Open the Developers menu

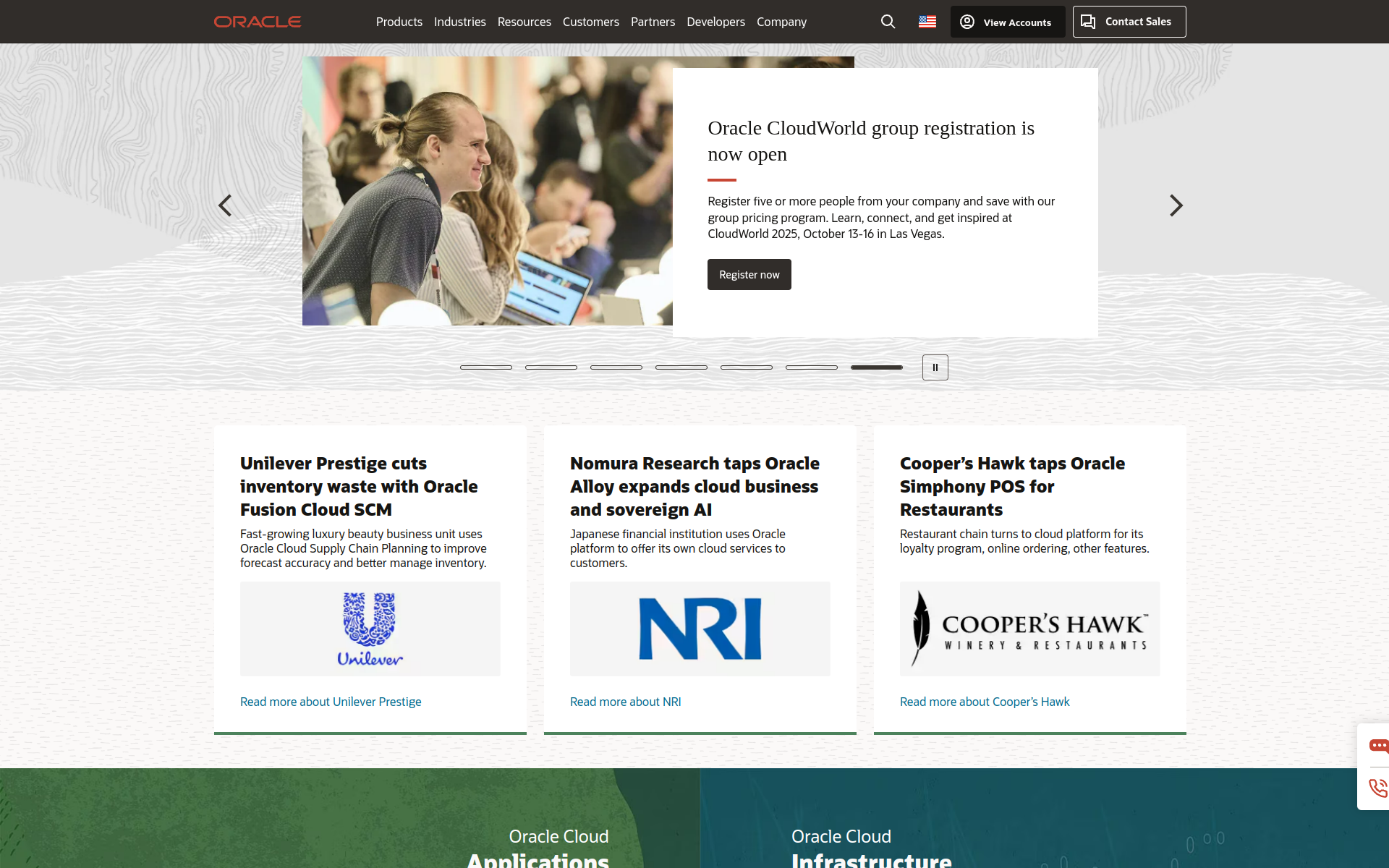[x=715, y=22]
